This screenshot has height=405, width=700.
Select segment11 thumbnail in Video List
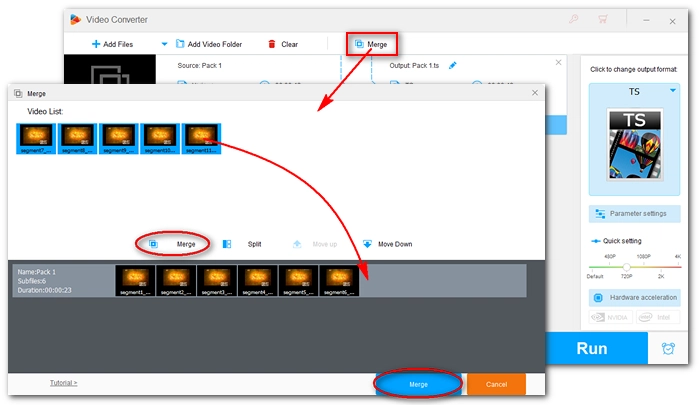pyautogui.click(x=201, y=139)
